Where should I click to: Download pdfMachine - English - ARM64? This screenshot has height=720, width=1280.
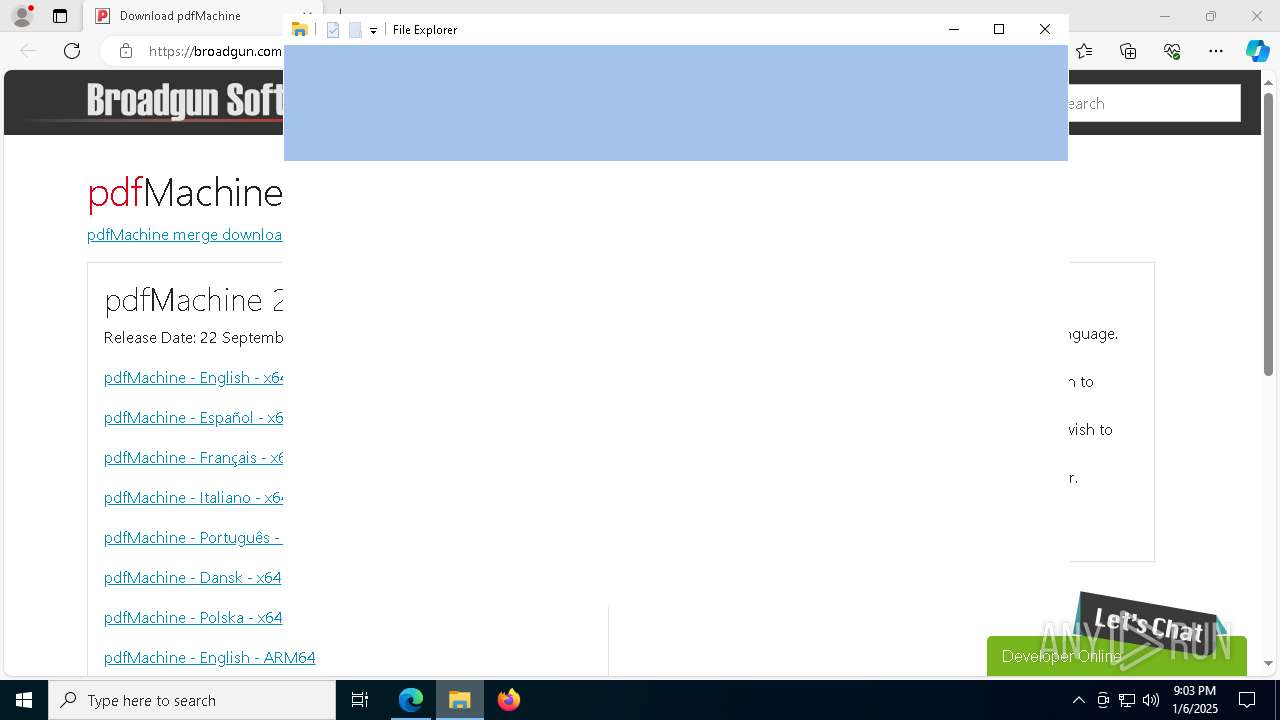tap(209, 658)
